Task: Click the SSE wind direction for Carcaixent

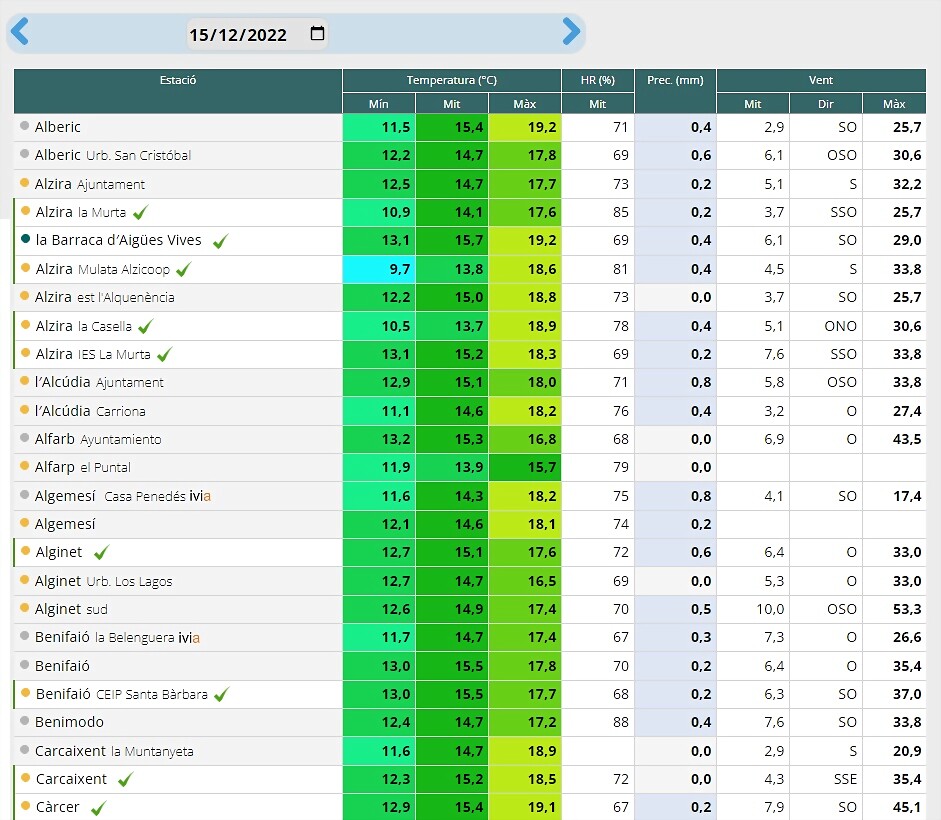Action: (x=845, y=779)
